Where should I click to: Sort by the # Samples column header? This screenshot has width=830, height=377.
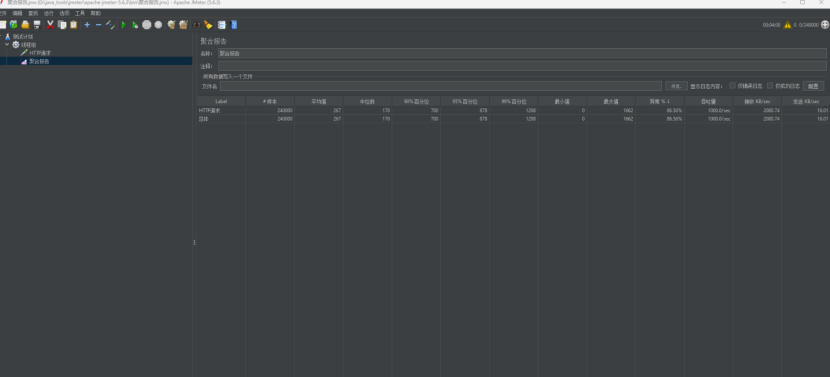pos(269,101)
